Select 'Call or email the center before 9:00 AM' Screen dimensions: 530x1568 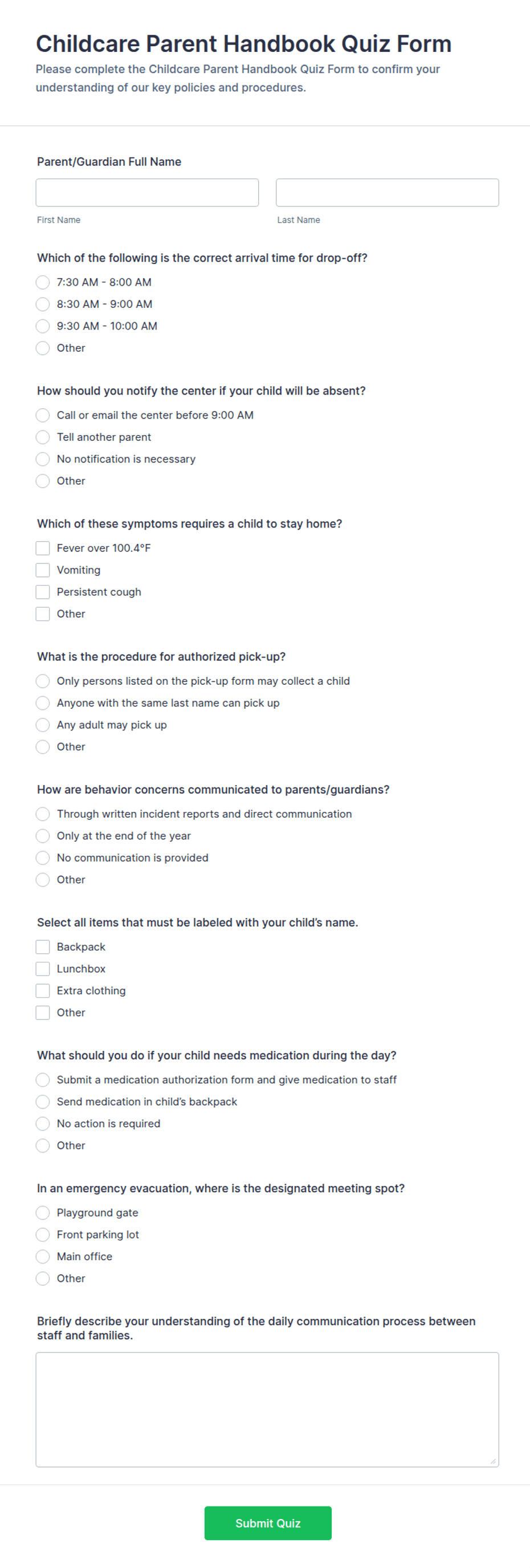(43, 415)
